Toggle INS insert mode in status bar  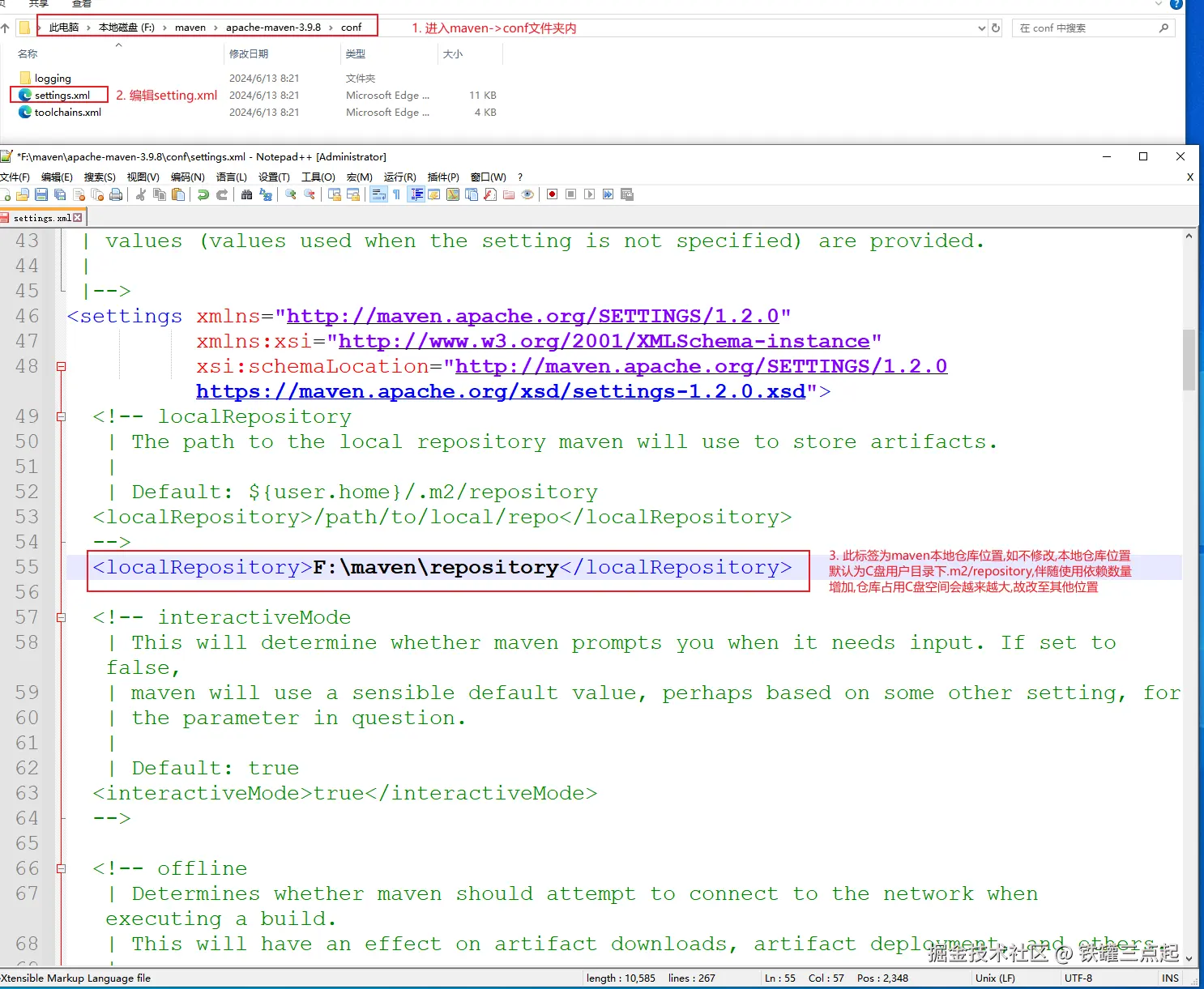(x=1170, y=978)
